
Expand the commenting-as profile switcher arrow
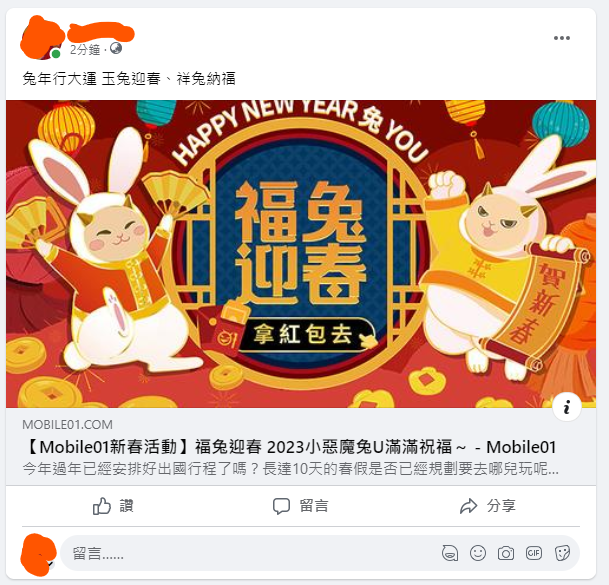[50, 564]
